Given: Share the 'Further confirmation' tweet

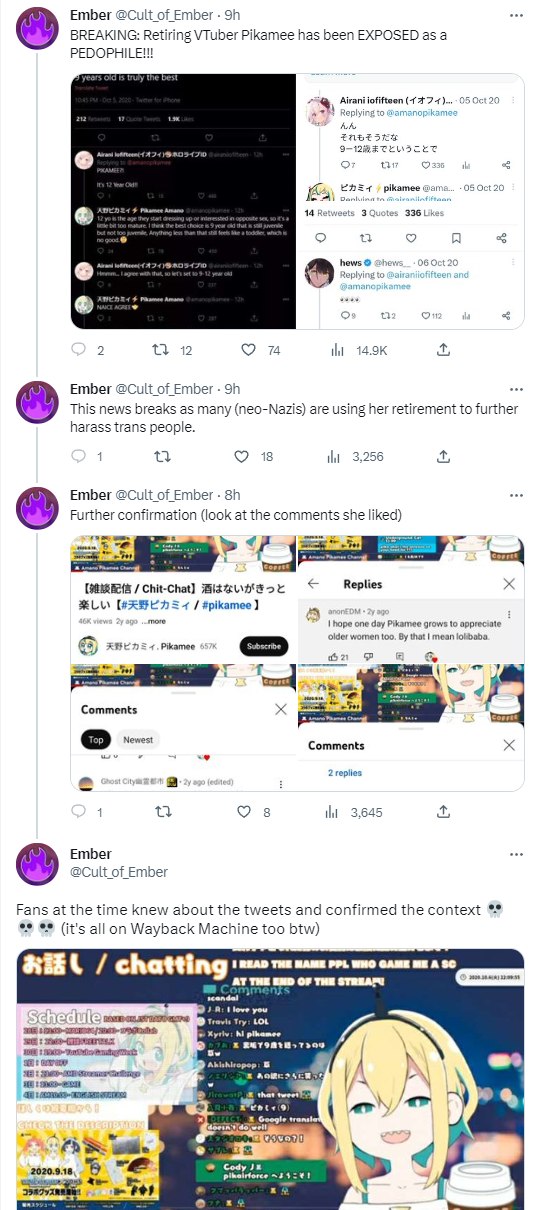Looking at the screenshot, I should point(443,812).
